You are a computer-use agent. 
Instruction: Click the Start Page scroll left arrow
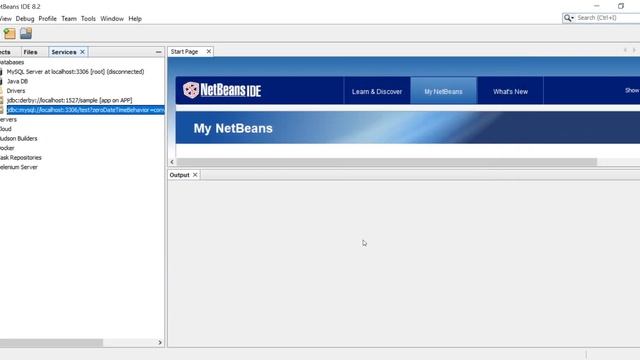[x=172, y=162]
